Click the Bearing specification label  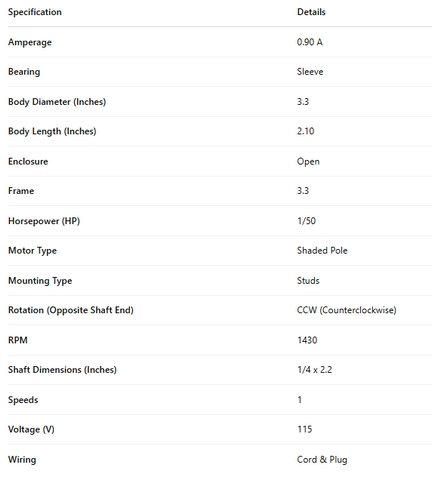tap(24, 72)
